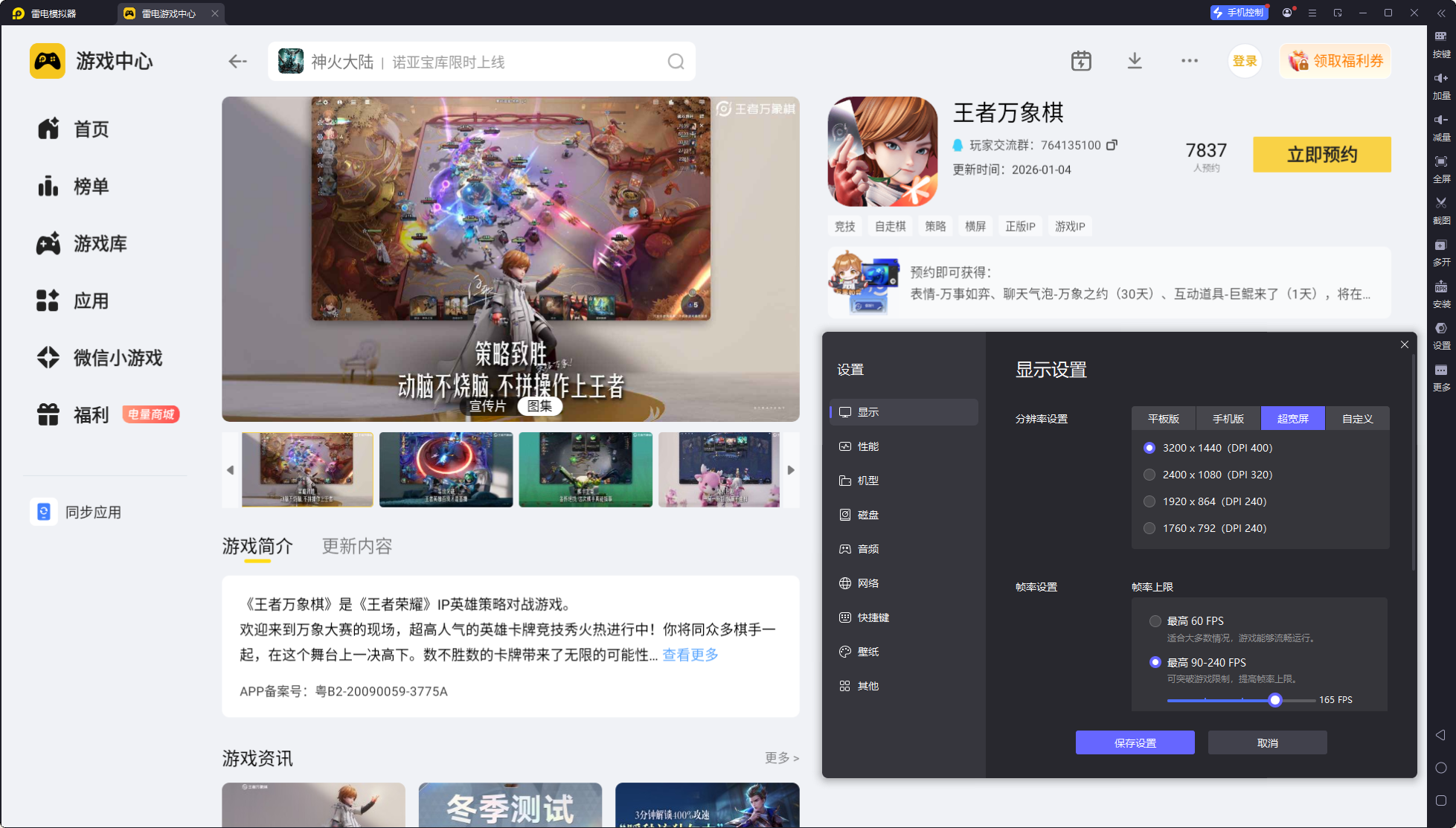Expand the three-dots more options menu
Image resolution: width=1456 pixels, height=828 pixels.
pyautogui.click(x=1189, y=61)
